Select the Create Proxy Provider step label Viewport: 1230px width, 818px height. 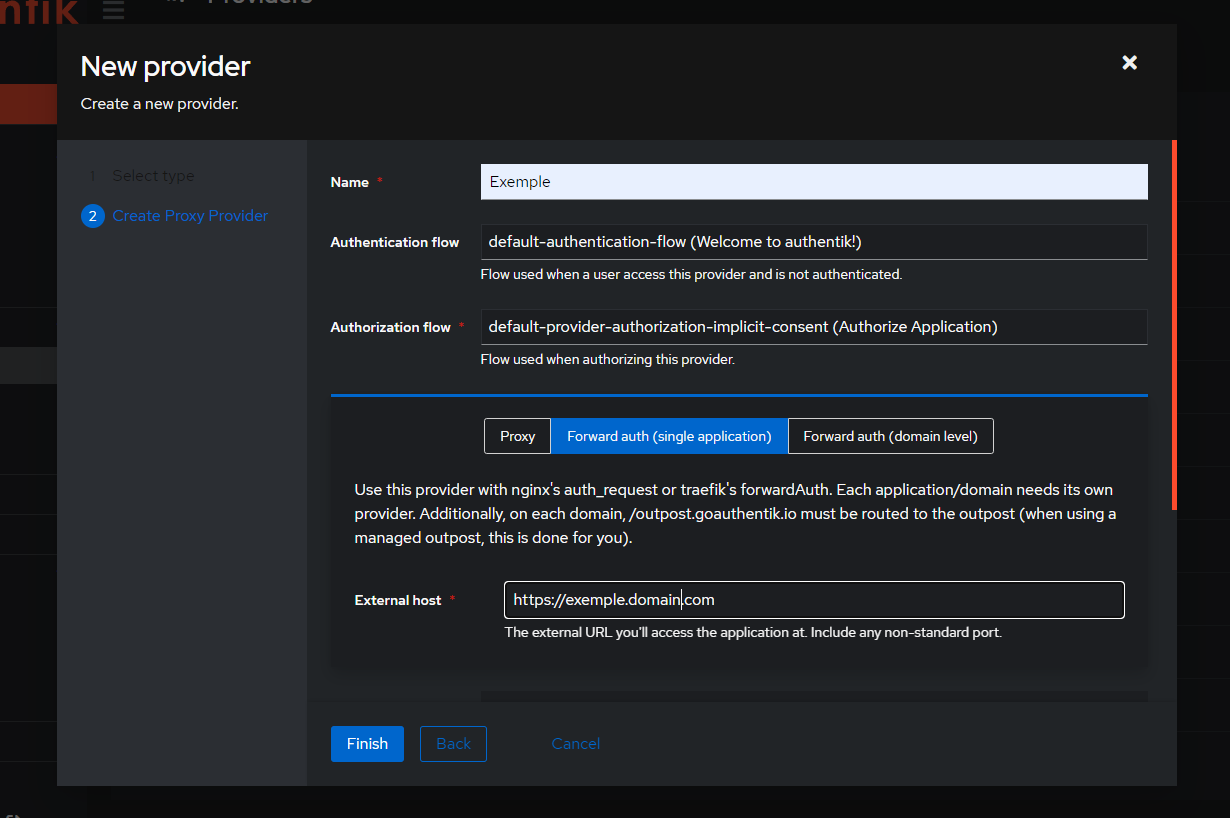click(x=190, y=216)
